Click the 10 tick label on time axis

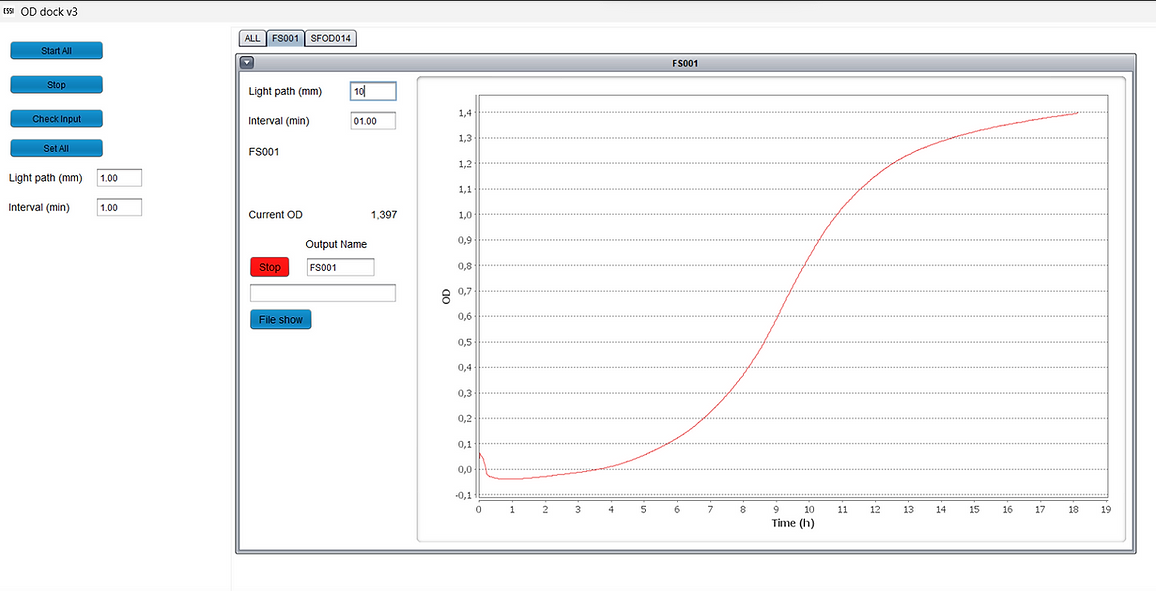809,509
